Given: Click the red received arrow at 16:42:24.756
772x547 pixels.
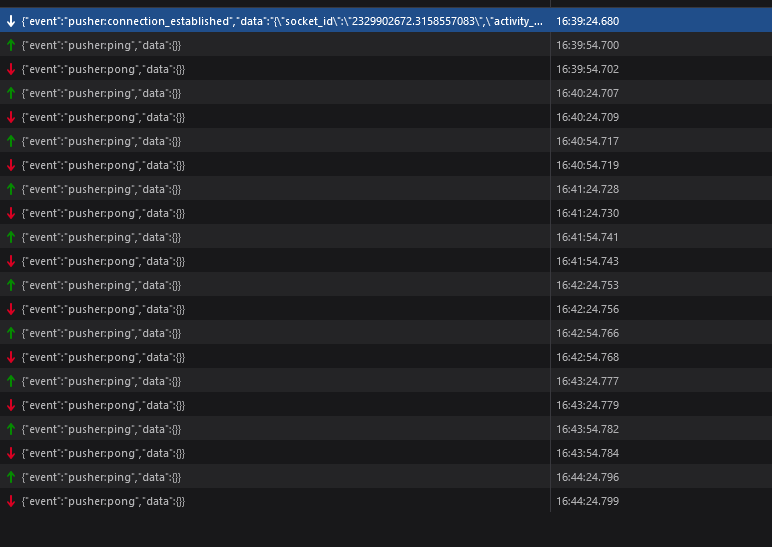Looking at the screenshot, I should (x=11, y=309).
